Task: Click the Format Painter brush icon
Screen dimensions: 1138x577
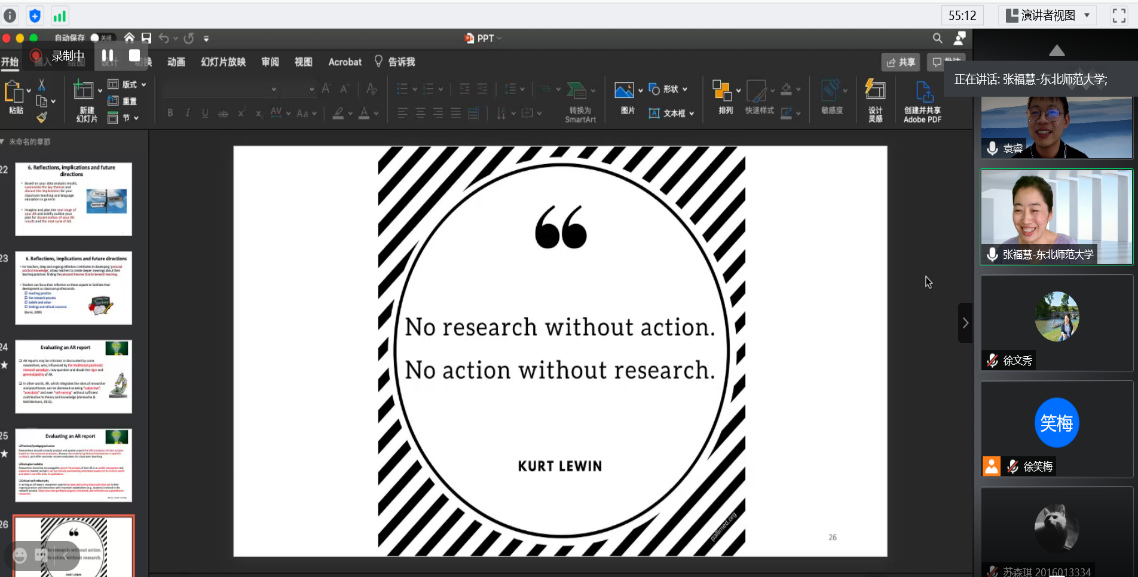Action: (x=41, y=117)
